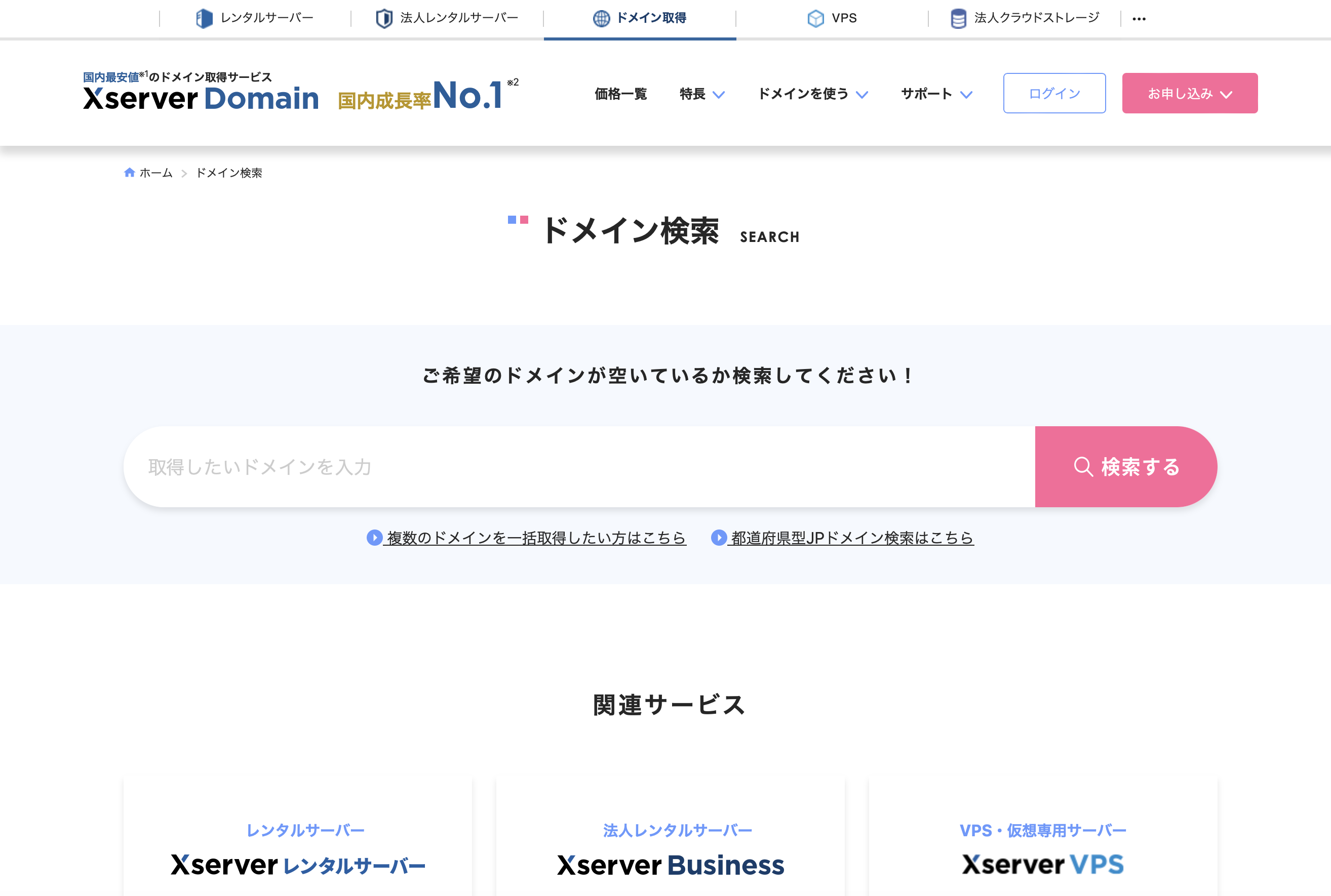Click the arrow icon beside 複数のドメイン link
The height and width of the screenshot is (896, 1331).
click(x=374, y=538)
